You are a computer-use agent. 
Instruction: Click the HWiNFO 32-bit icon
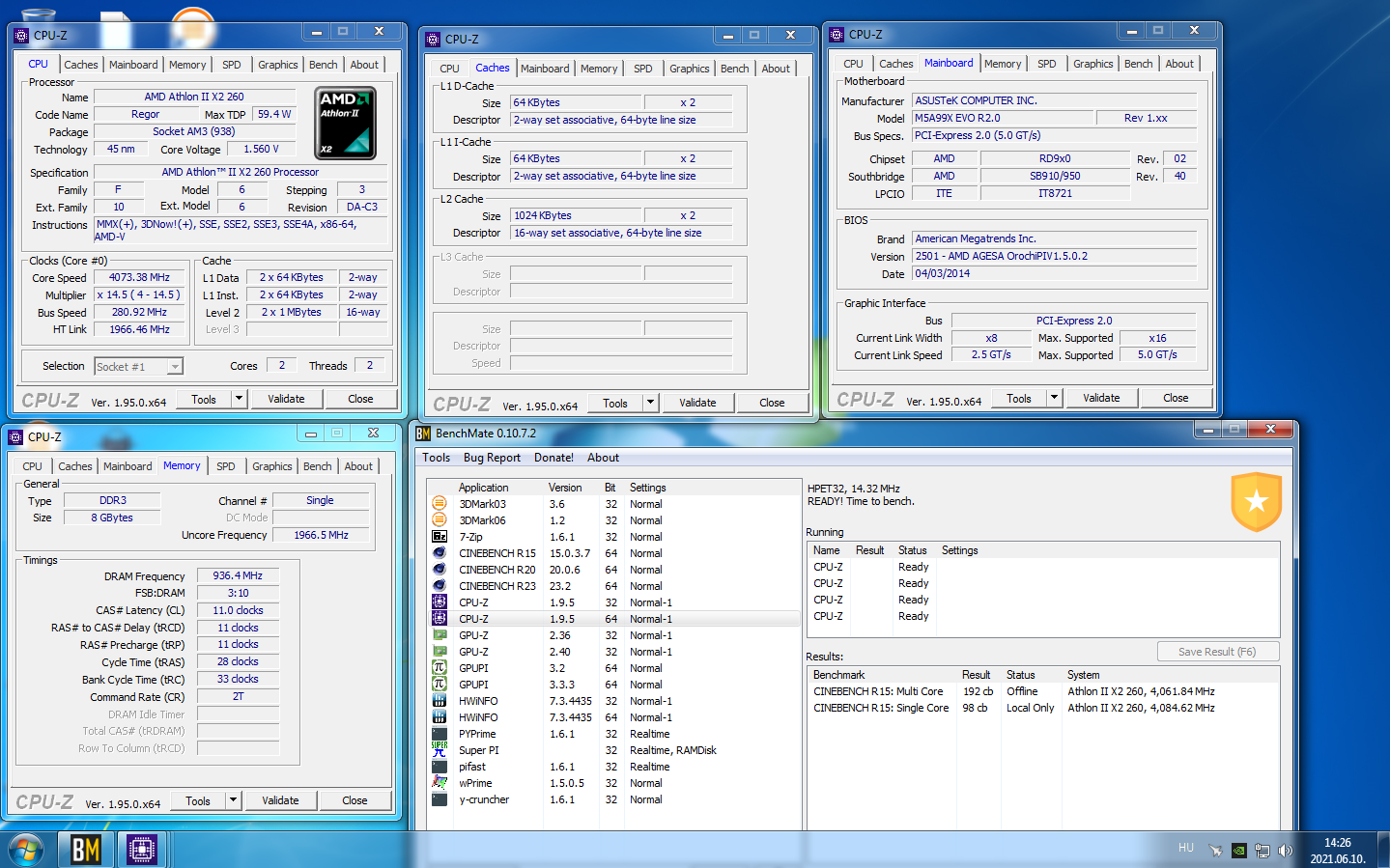[440, 701]
